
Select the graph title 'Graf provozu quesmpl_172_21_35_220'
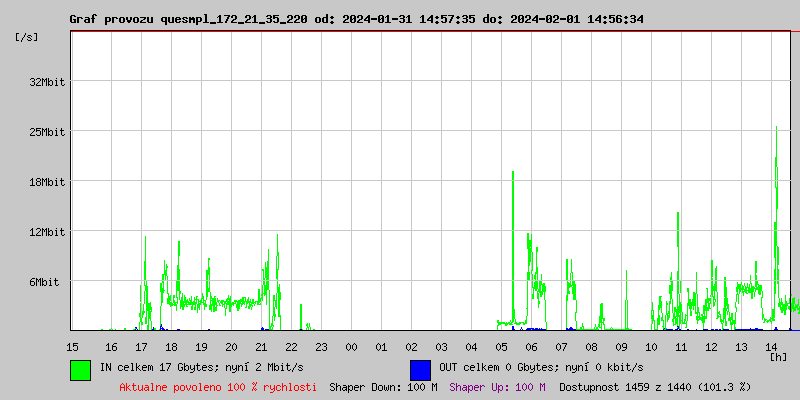click(x=188, y=19)
